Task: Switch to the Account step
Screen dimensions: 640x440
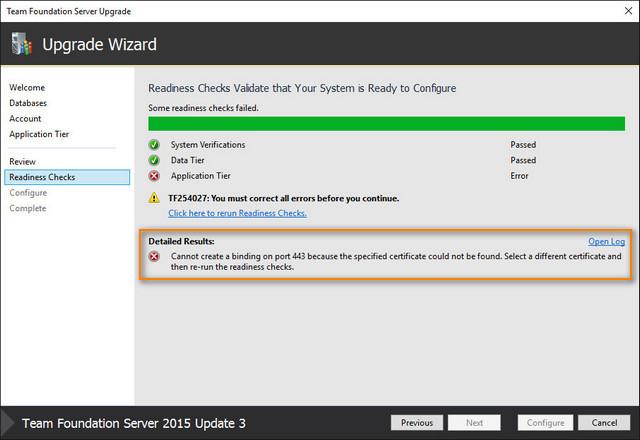Action: 25,118
